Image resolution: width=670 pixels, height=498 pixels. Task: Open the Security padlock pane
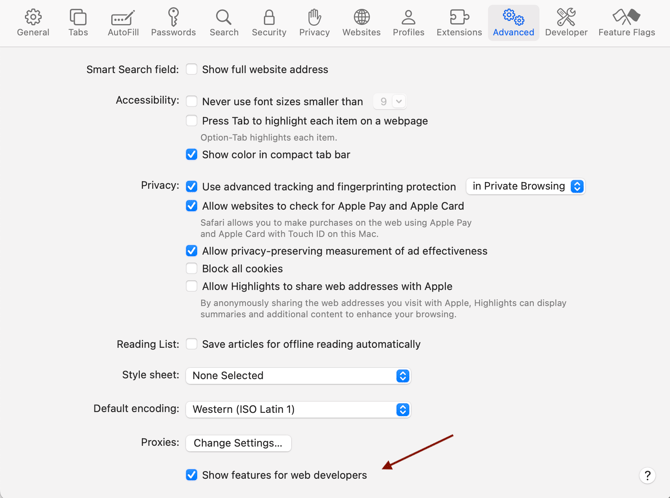pos(269,23)
